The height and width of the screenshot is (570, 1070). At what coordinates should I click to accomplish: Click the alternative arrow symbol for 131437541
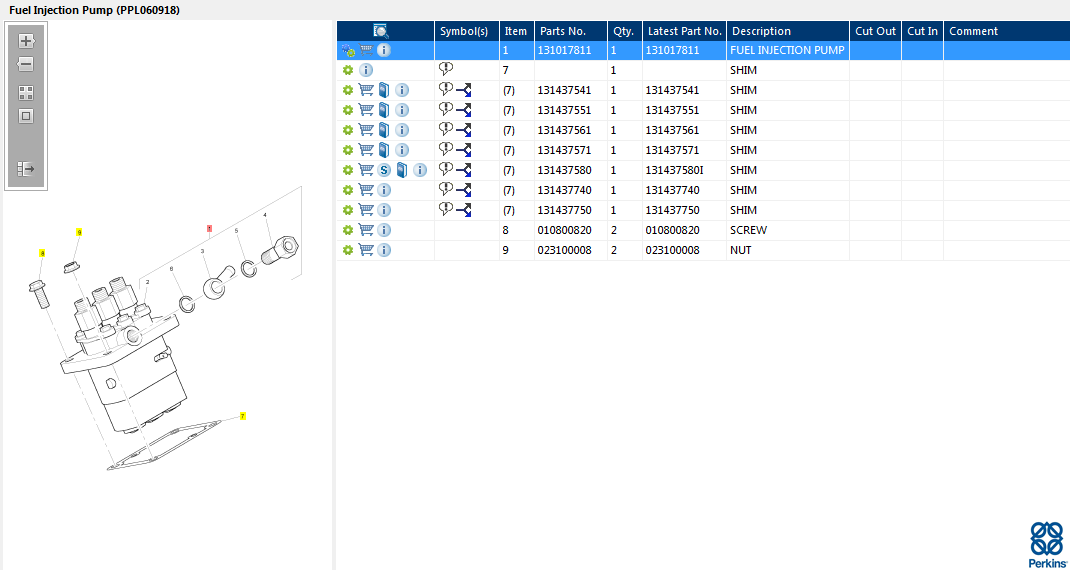point(464,90)
